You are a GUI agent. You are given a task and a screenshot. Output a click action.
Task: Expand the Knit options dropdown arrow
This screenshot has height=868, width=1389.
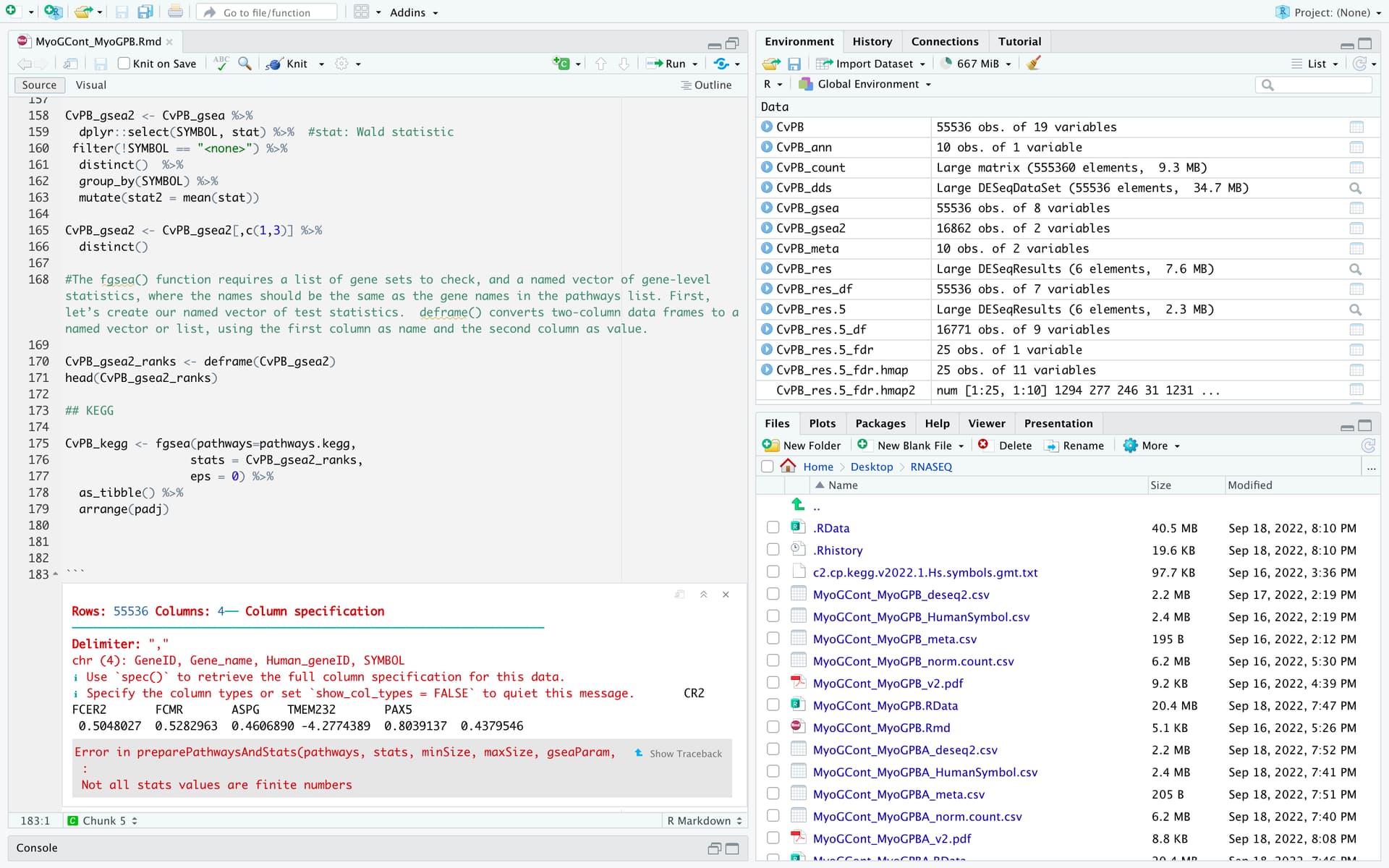pos(321,64)
